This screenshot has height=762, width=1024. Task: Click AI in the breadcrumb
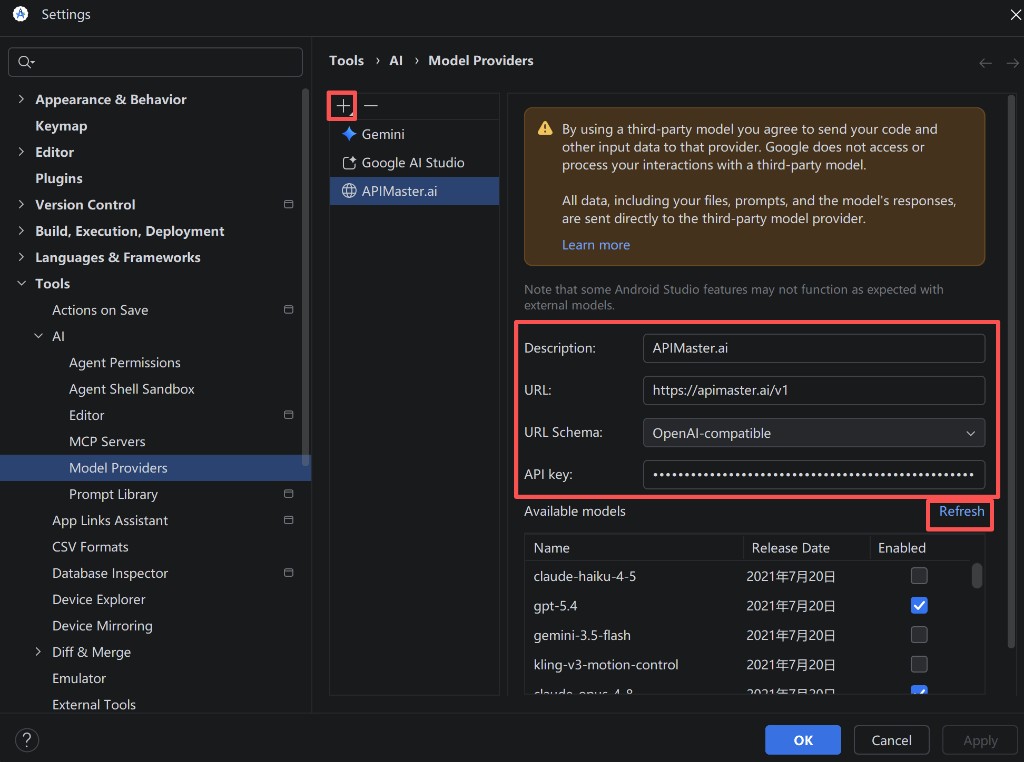[396, 61]
